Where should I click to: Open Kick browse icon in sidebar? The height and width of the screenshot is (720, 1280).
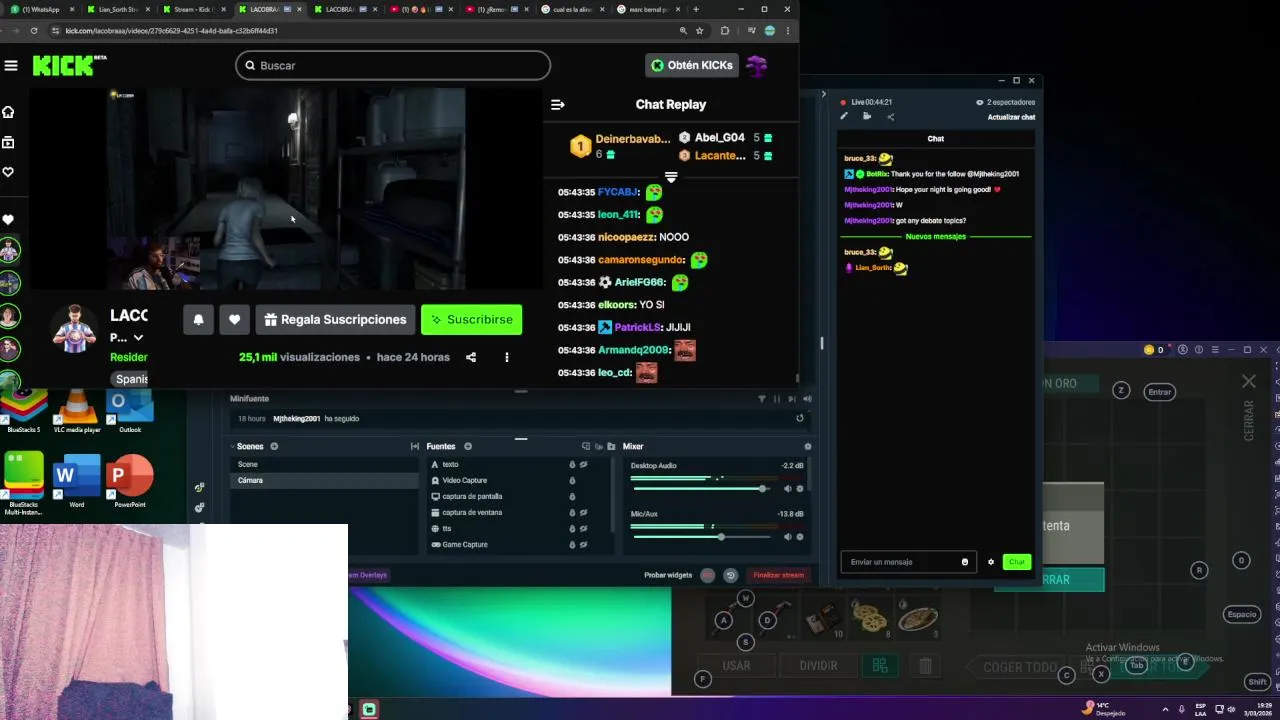point(8,143)
